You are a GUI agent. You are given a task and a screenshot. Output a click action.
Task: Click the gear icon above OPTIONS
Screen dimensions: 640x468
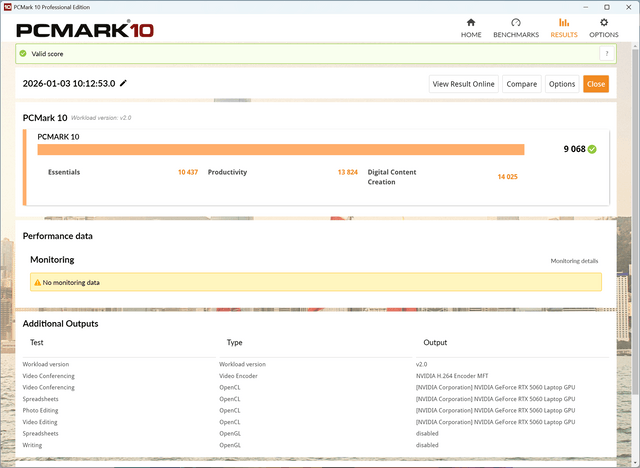[x=604, y=22]
